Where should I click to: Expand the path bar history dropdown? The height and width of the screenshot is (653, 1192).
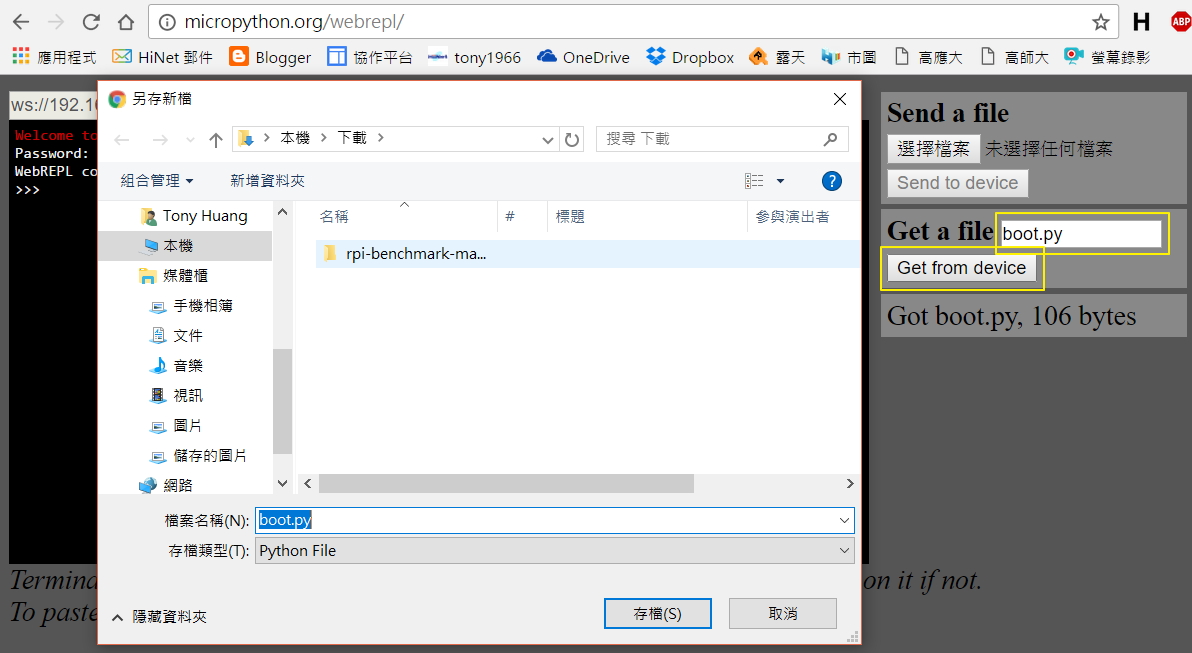[547, 139]
